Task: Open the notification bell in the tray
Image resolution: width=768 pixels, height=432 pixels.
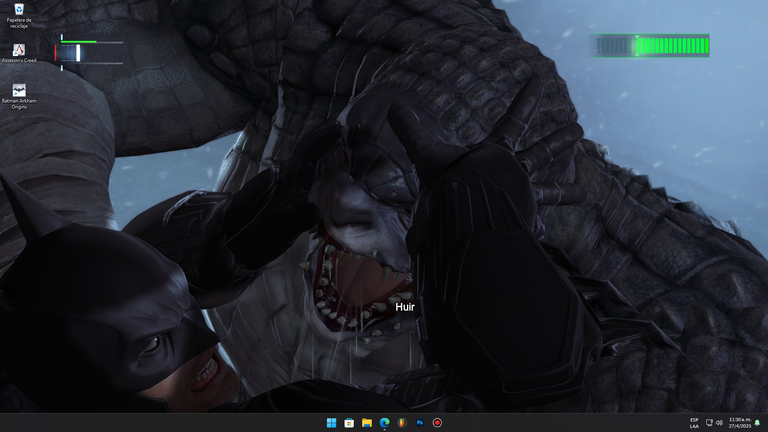Action: (757, 423)
